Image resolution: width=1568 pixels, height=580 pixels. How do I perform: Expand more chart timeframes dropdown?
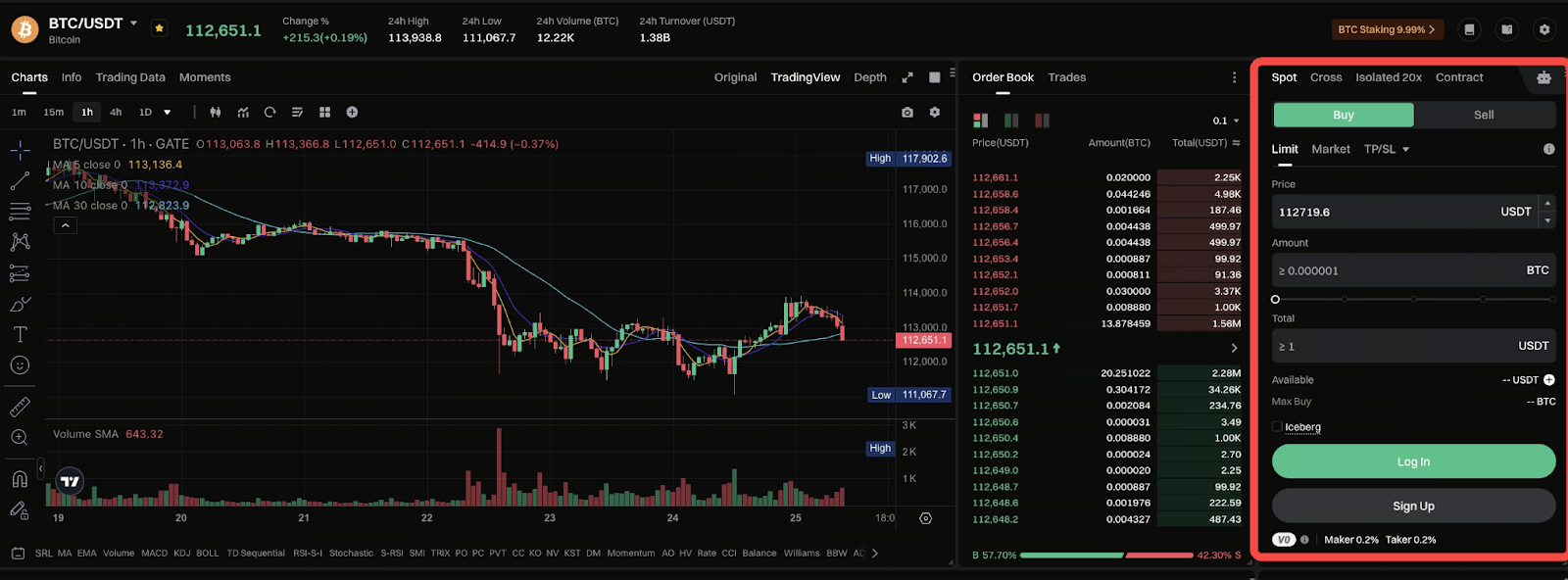click(x=168, y=113)
